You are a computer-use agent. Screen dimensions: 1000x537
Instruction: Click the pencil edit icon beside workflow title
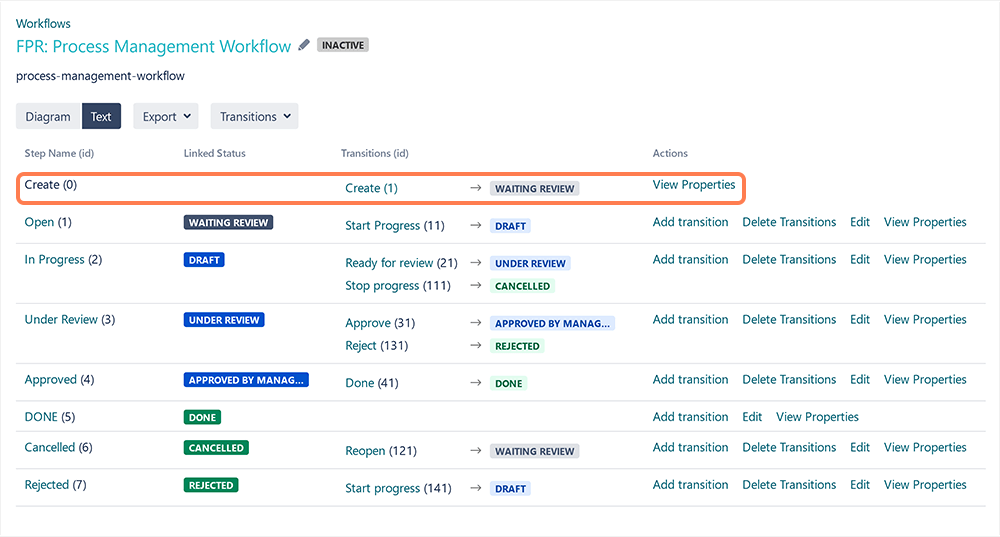[304, 45]
